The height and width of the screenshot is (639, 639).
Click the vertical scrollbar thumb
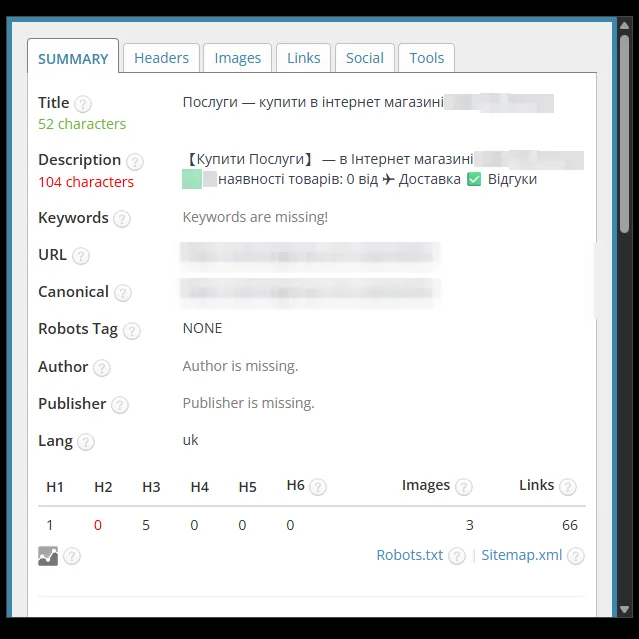point(624,134)
